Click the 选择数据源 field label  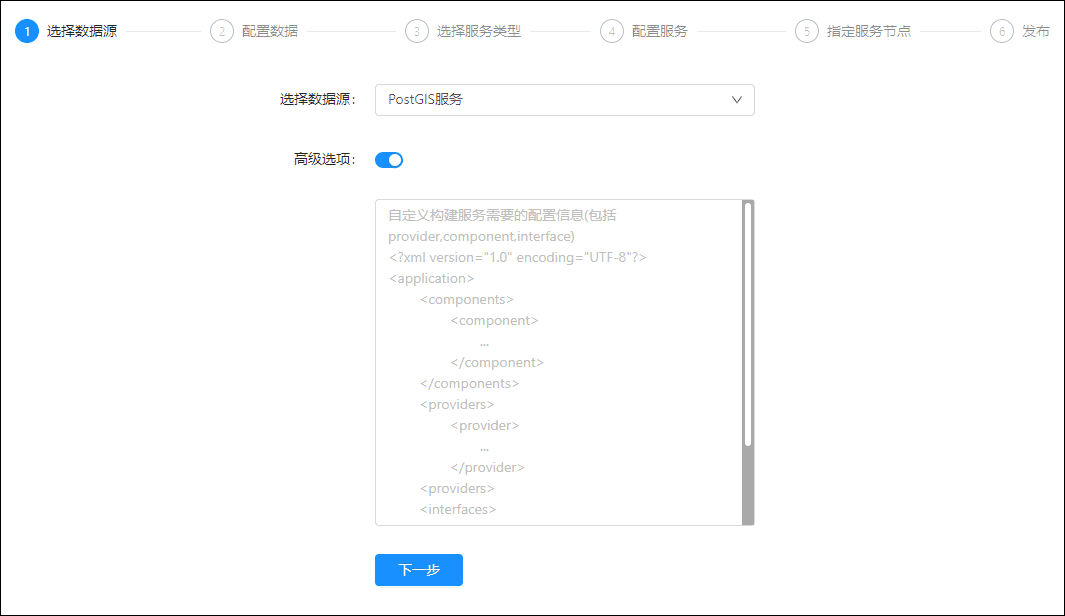click(x=317, y=100)
